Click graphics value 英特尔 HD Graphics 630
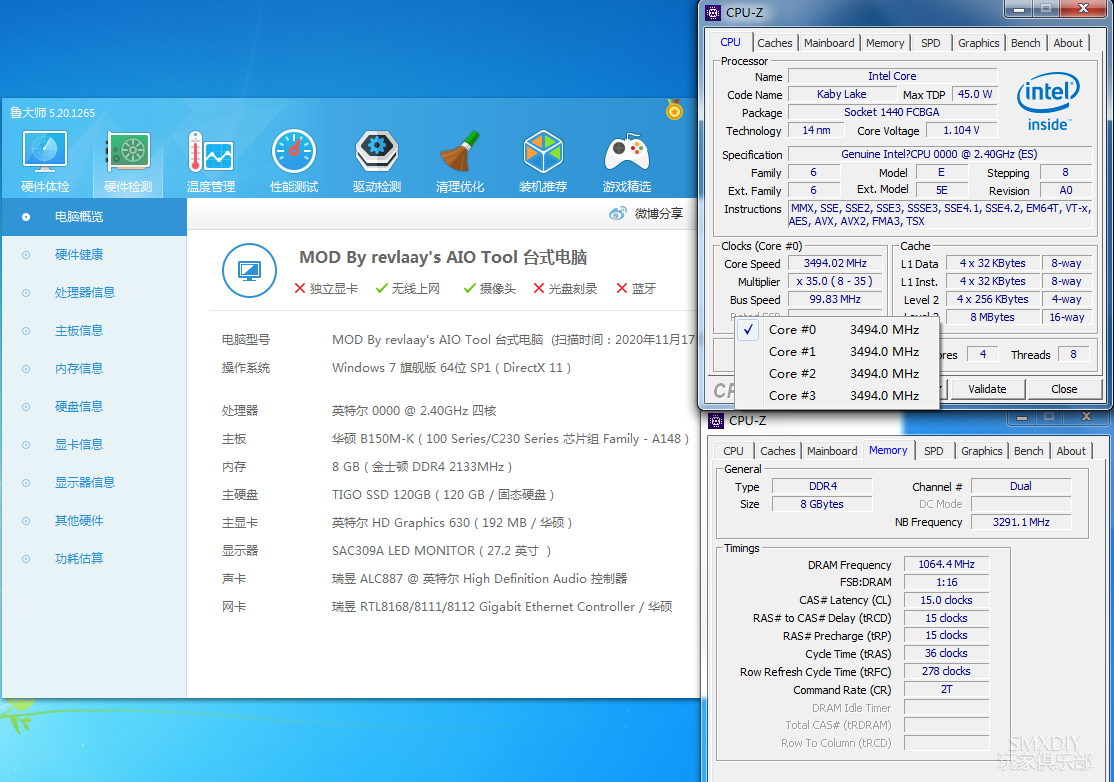The height and width of the screenshot is (782, 1114). pyautogui.click(x=452, y=523)
